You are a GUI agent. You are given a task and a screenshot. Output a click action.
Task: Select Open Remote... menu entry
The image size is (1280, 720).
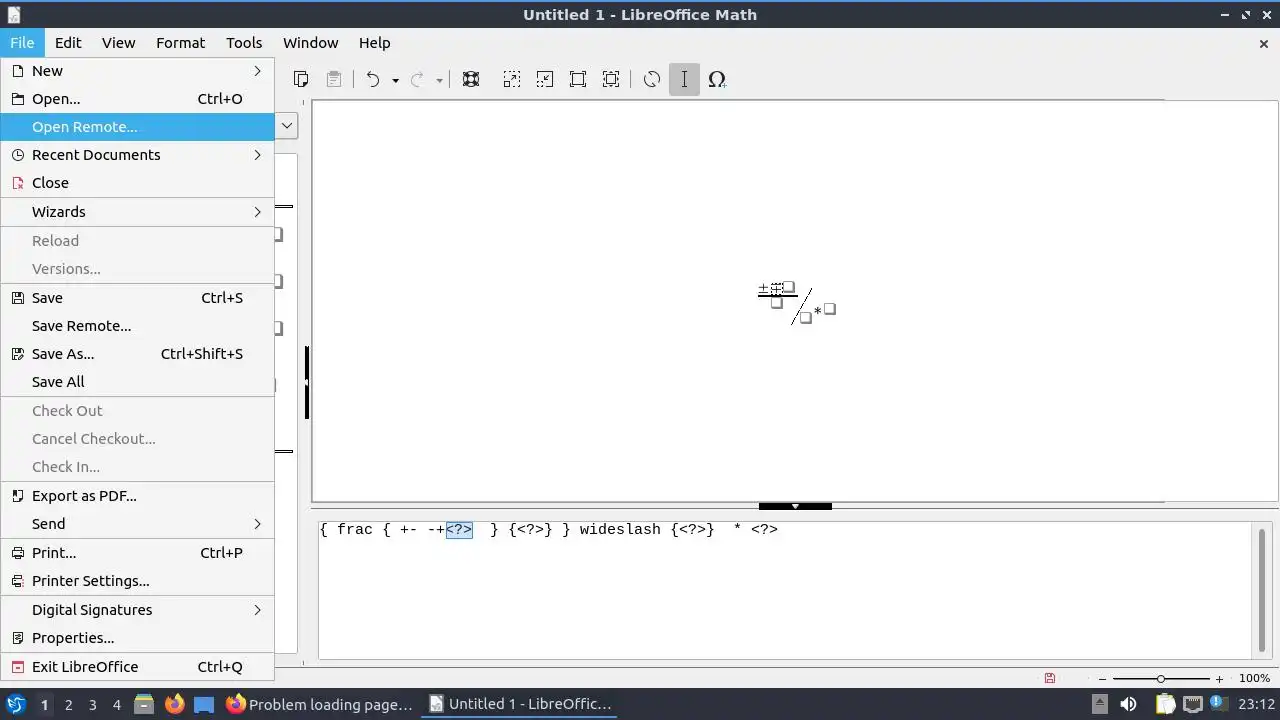click(x=137, y=127)
